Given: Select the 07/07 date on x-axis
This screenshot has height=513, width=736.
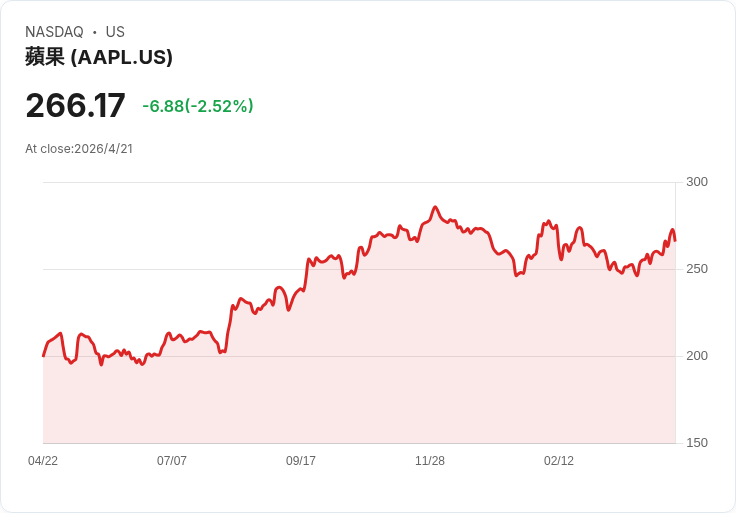Looking at the screenshot, I should click(172, 461).
